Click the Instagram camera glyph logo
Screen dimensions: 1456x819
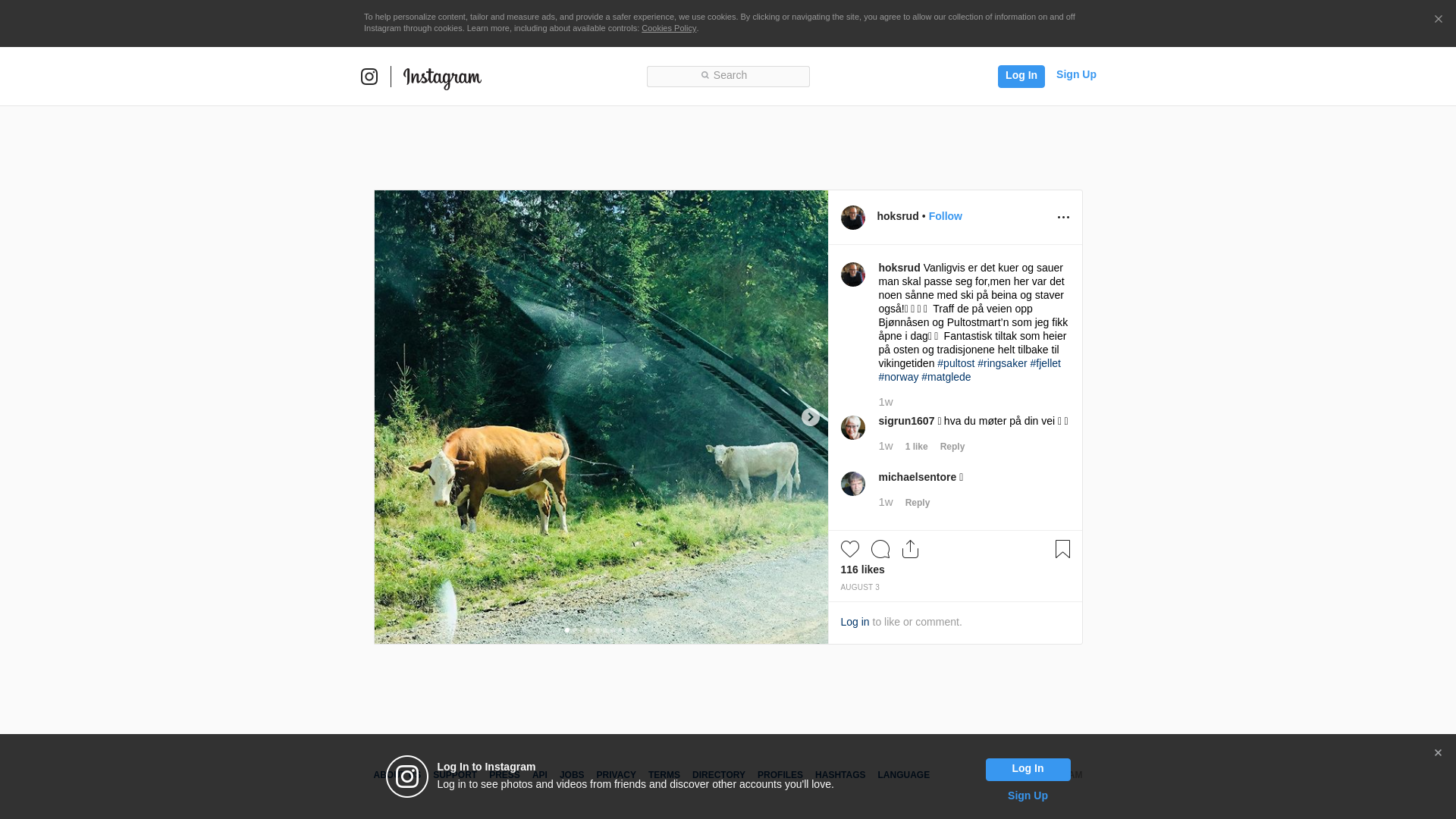(369, 77)
